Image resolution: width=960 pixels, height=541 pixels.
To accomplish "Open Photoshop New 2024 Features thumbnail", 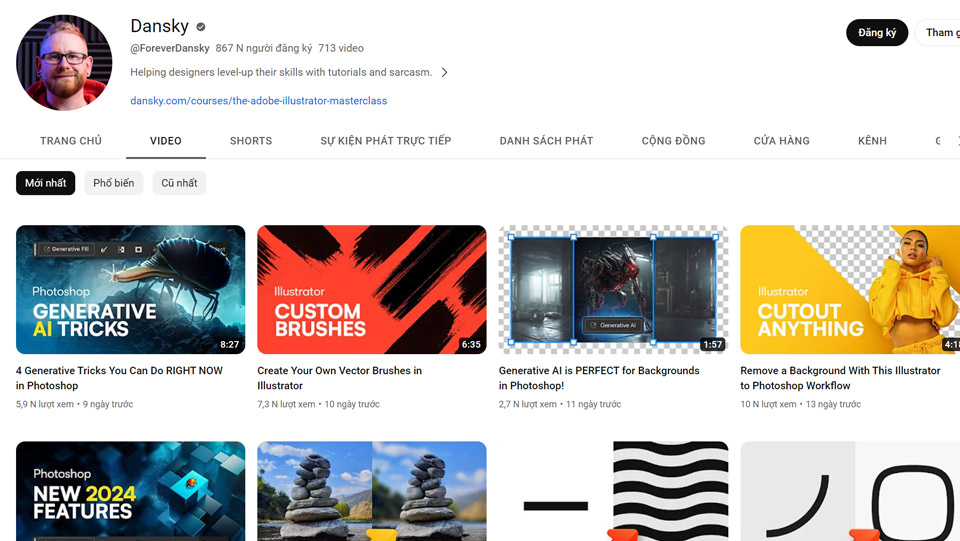I will (x=130, y=491).
